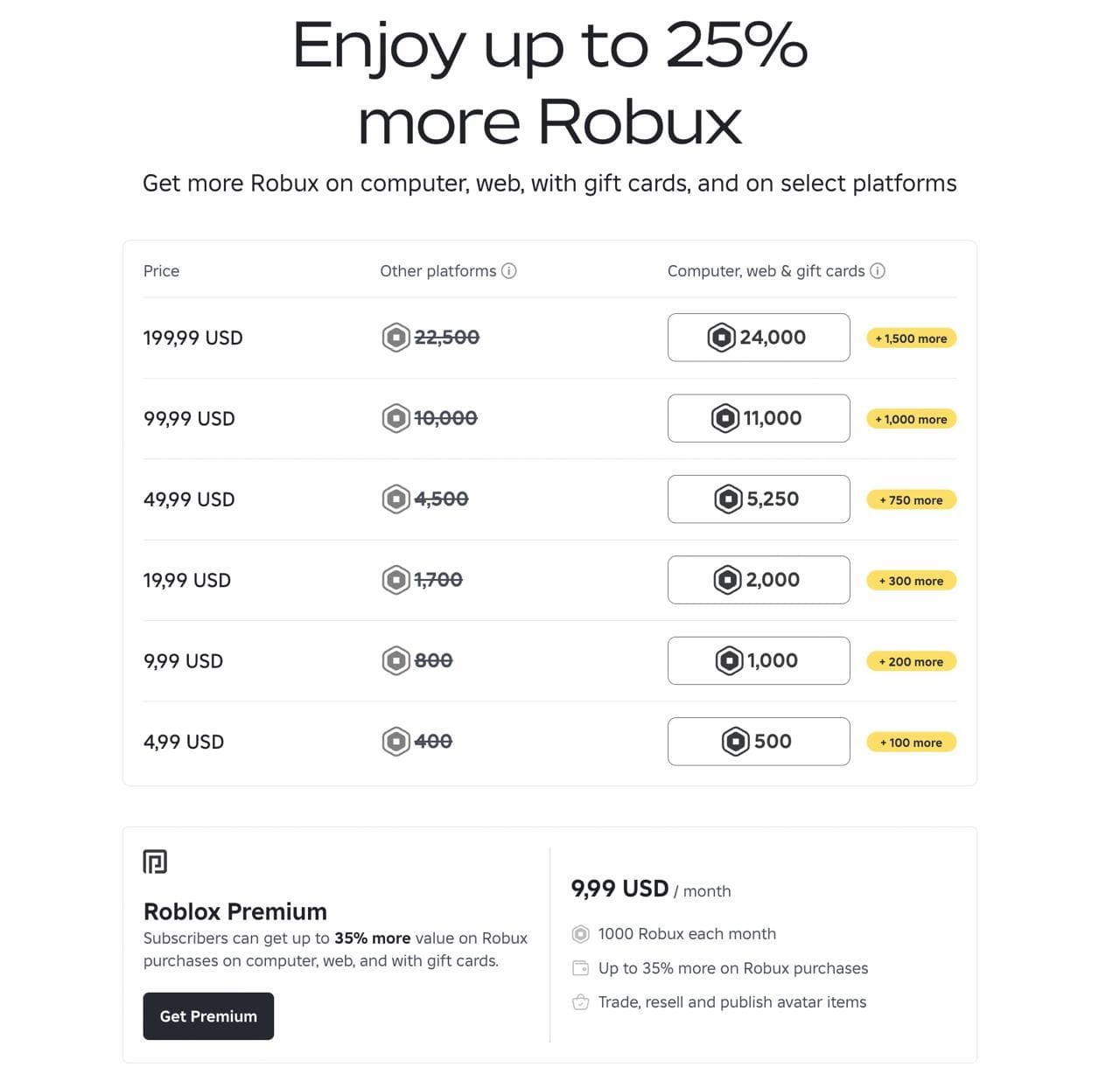Click the shopping bag icon beside Trade, resell

click(580, 1002)
